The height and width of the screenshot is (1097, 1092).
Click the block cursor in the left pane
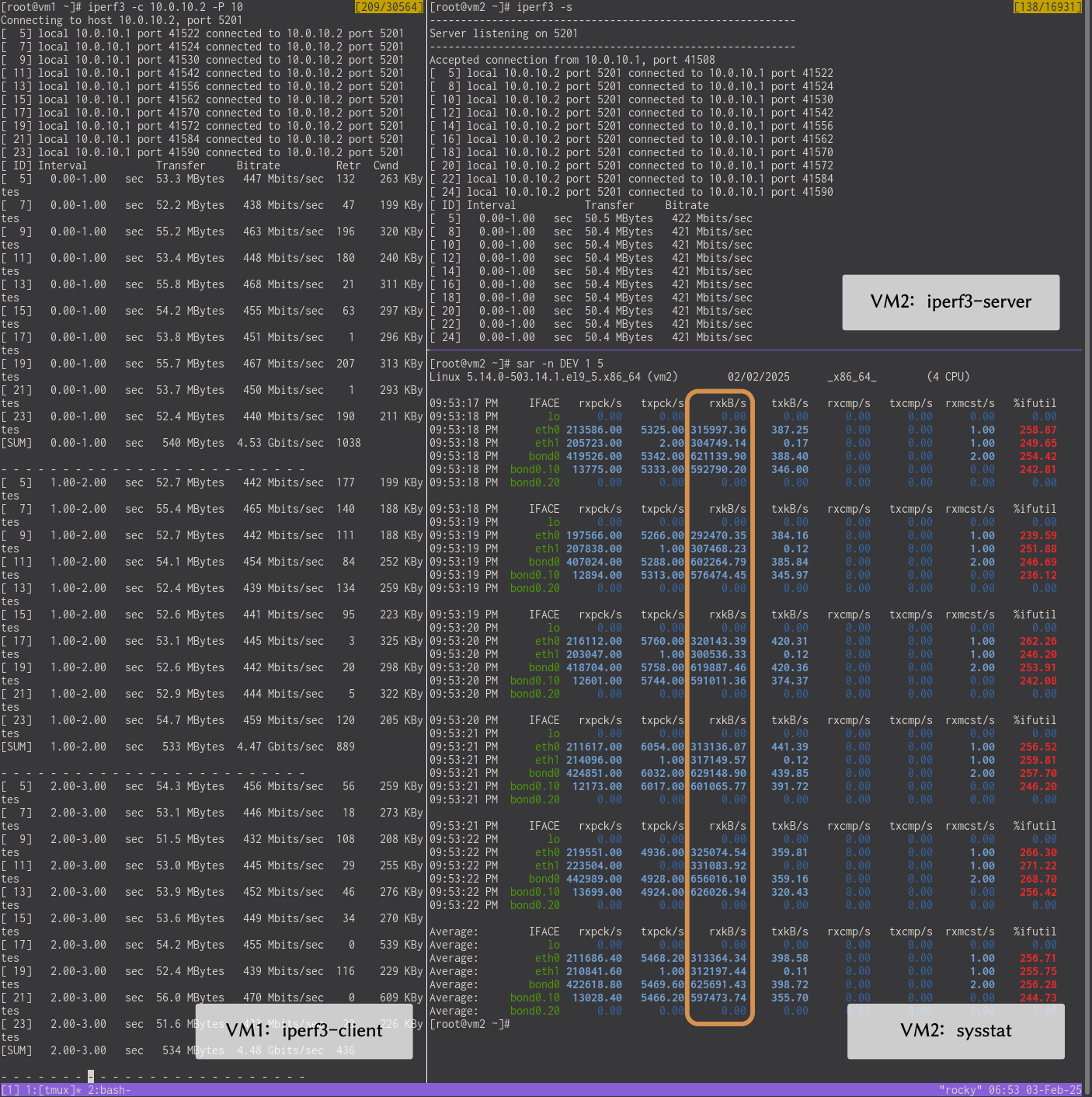91,1077
